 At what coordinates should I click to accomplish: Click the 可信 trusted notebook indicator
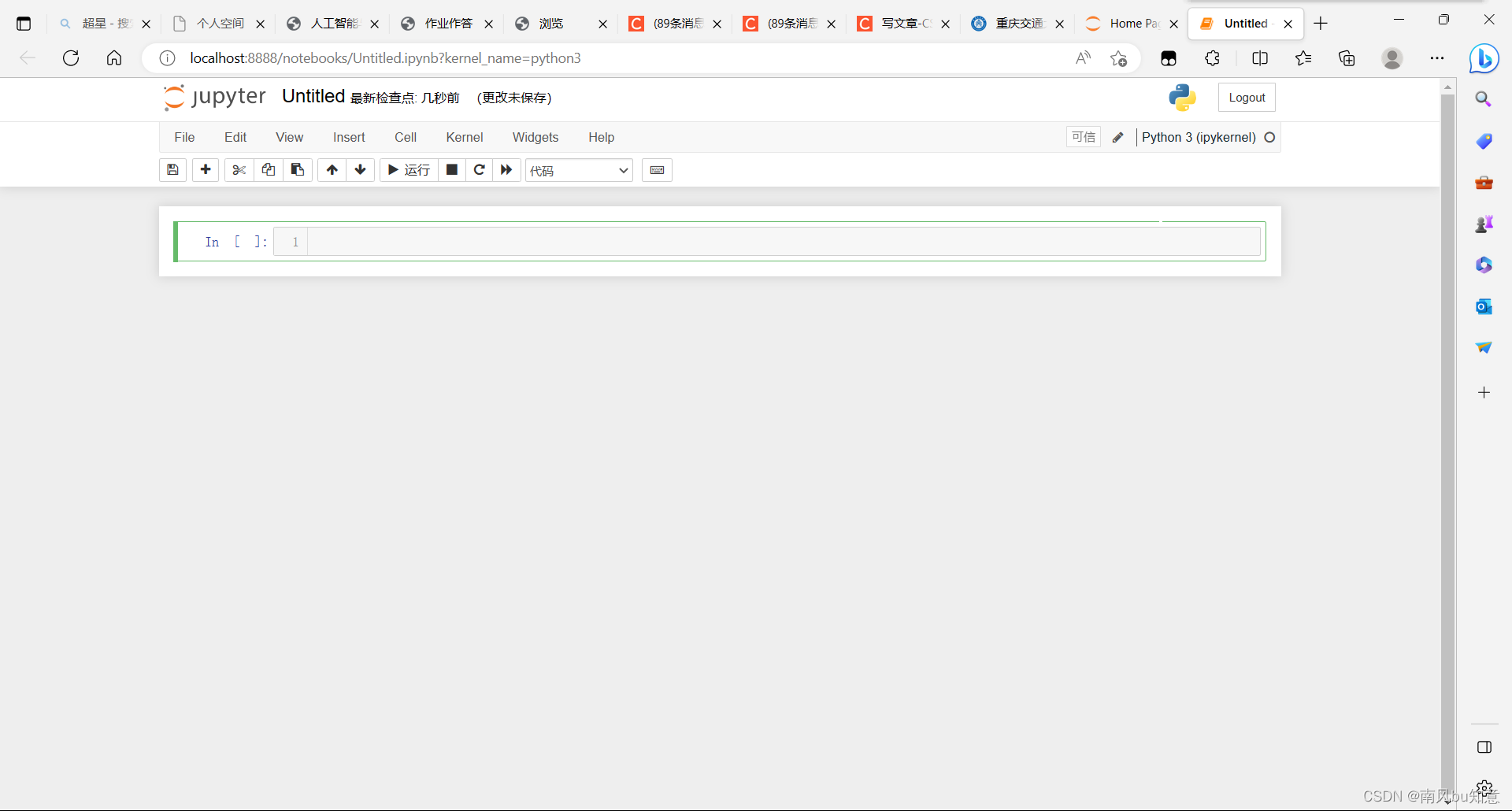(1084, 137)
